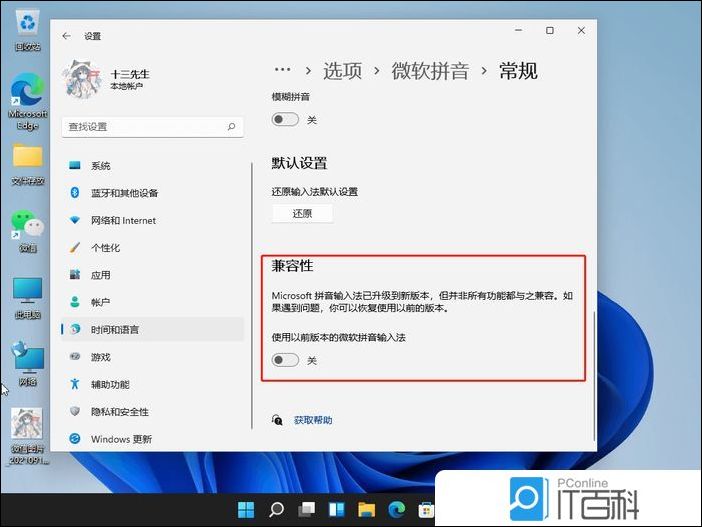Launch Edge from the taskbar
Screen dimensions: 702x527
point(397,510)
